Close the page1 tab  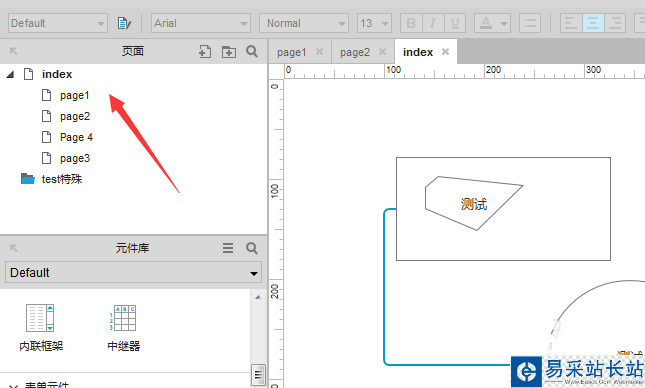(x=319, y=52)
